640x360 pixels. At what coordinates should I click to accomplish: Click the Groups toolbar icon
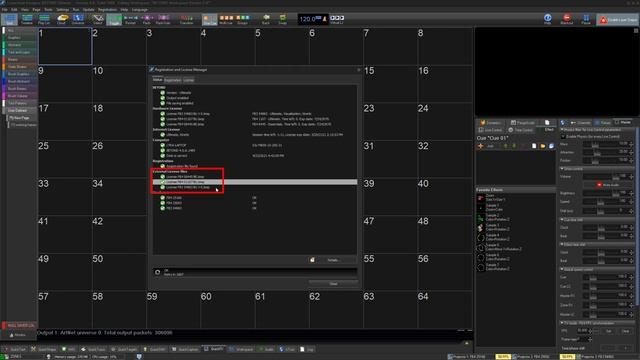point(242,19)
